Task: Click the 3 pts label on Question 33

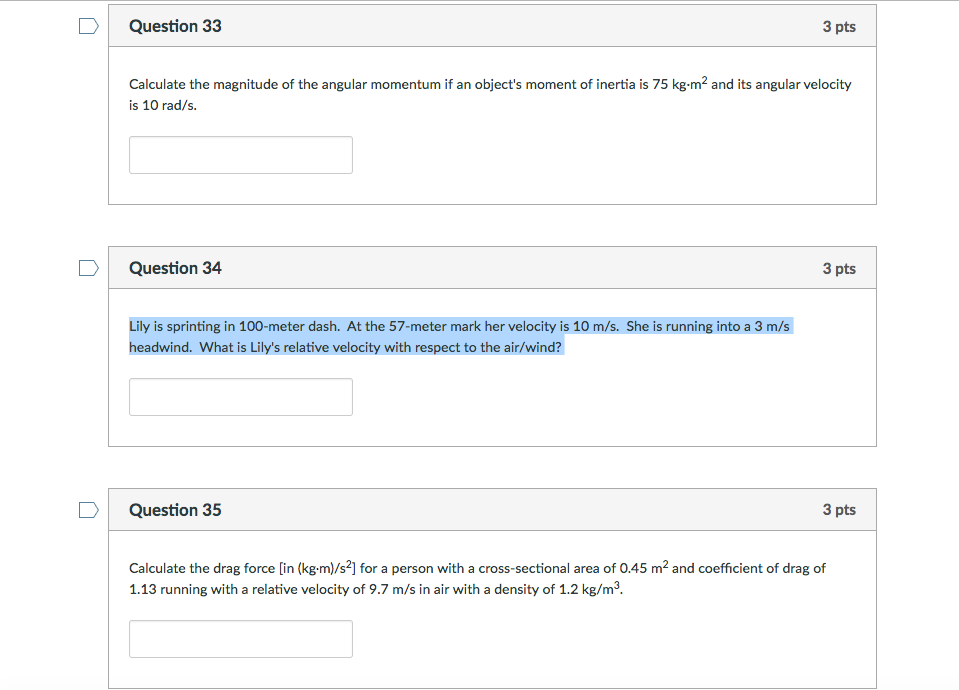Action: coord(839,27)
